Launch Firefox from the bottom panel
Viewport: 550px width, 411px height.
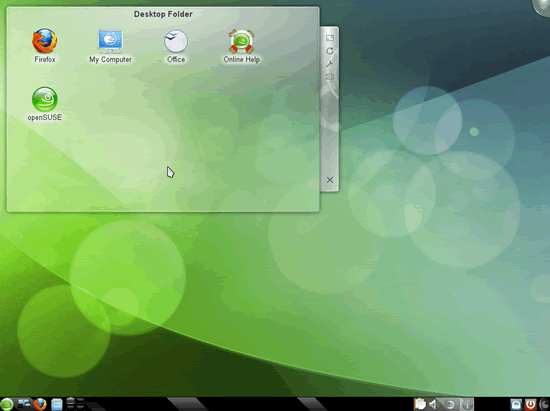[40, 404]
